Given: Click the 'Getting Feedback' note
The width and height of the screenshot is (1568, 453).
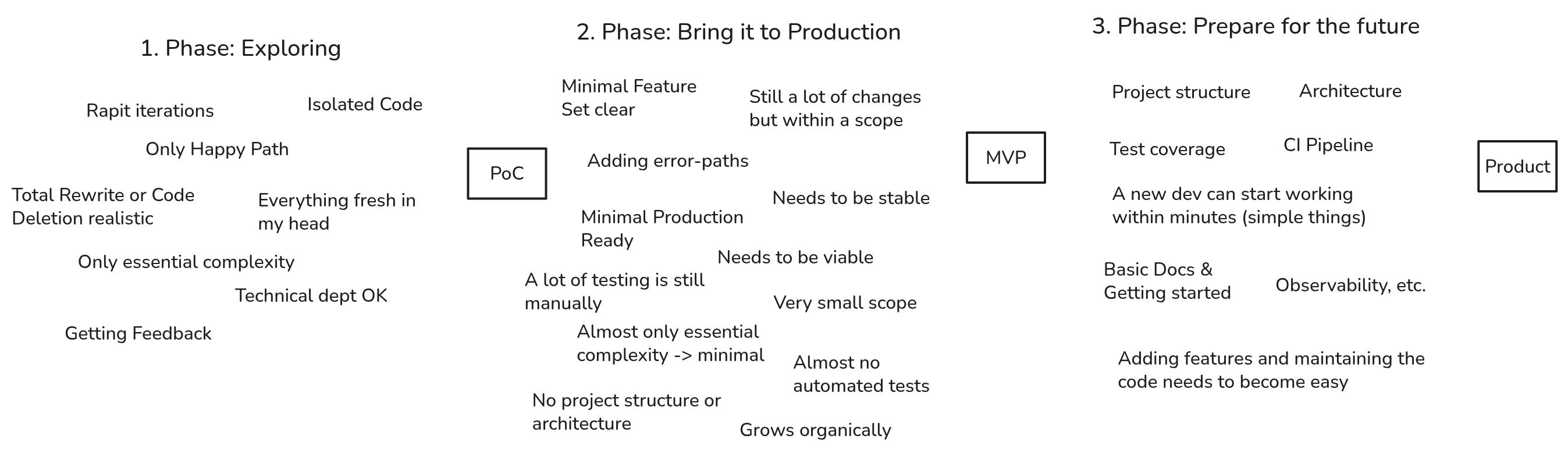Looking at the screenshot, I should click(x=138, y=333).
